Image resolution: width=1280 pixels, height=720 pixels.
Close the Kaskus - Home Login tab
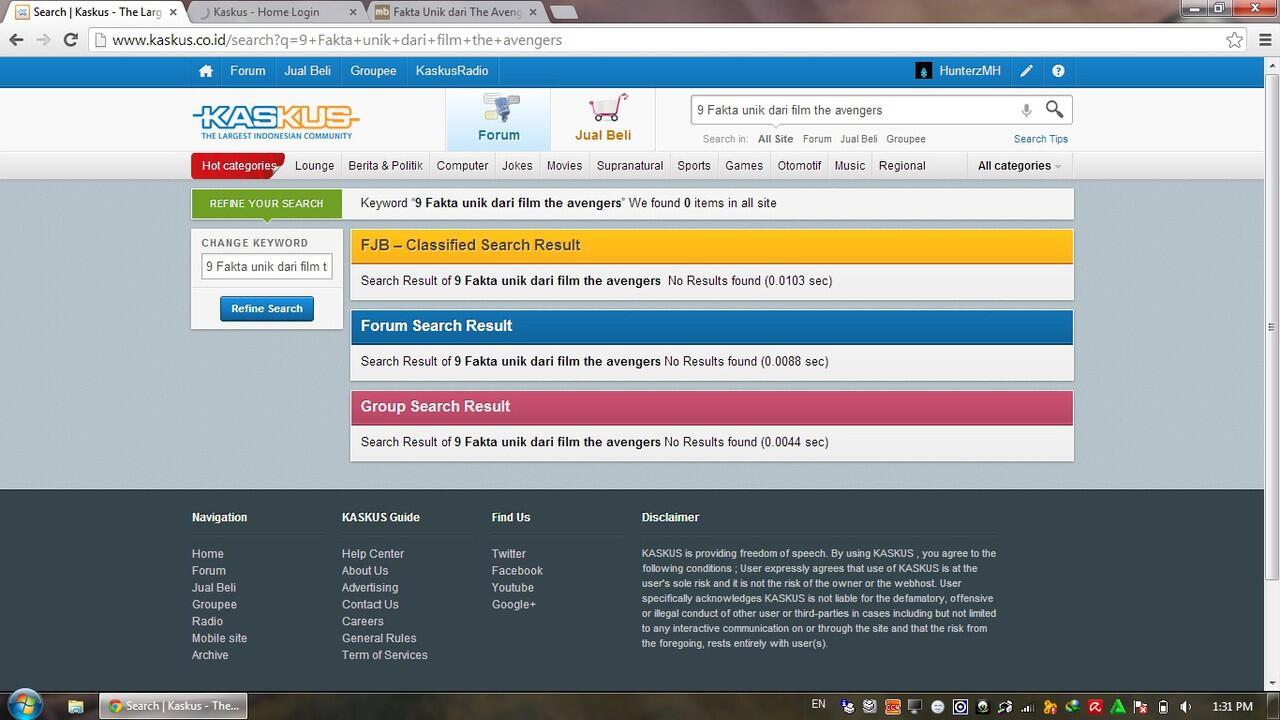pyautogui.click(x=351, y=13)
